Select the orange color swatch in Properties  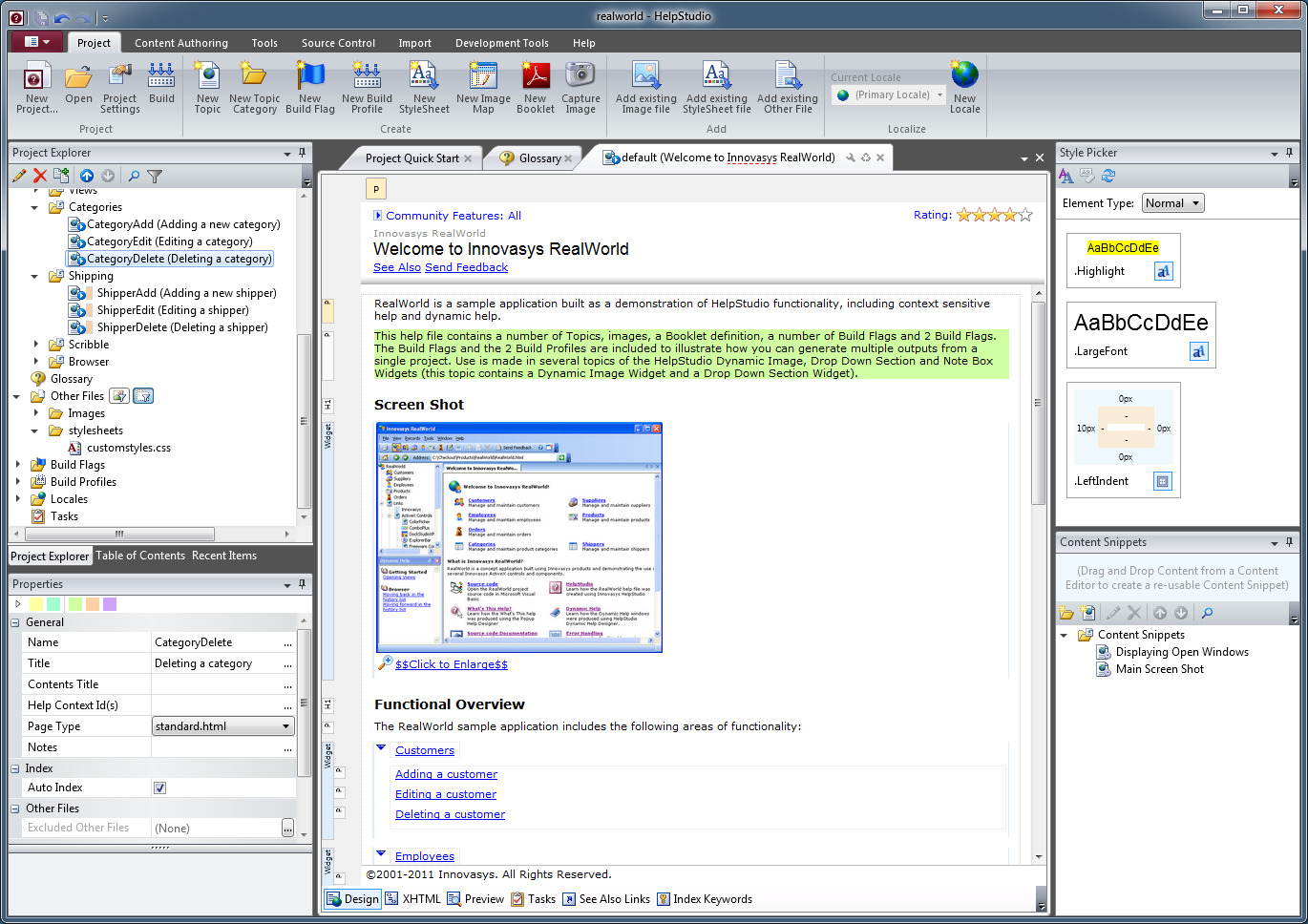(x=91, y=604)
